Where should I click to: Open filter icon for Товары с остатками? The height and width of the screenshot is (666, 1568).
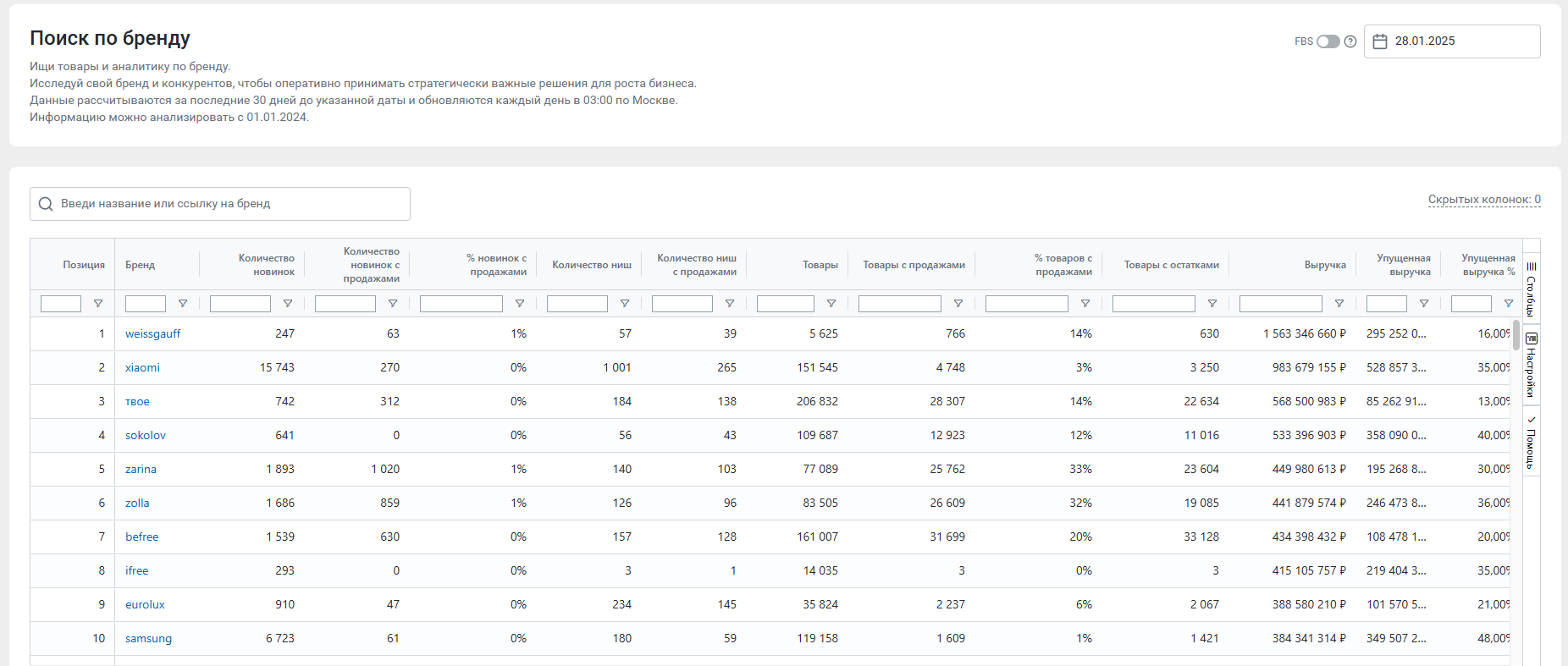tap(1212, 304)
